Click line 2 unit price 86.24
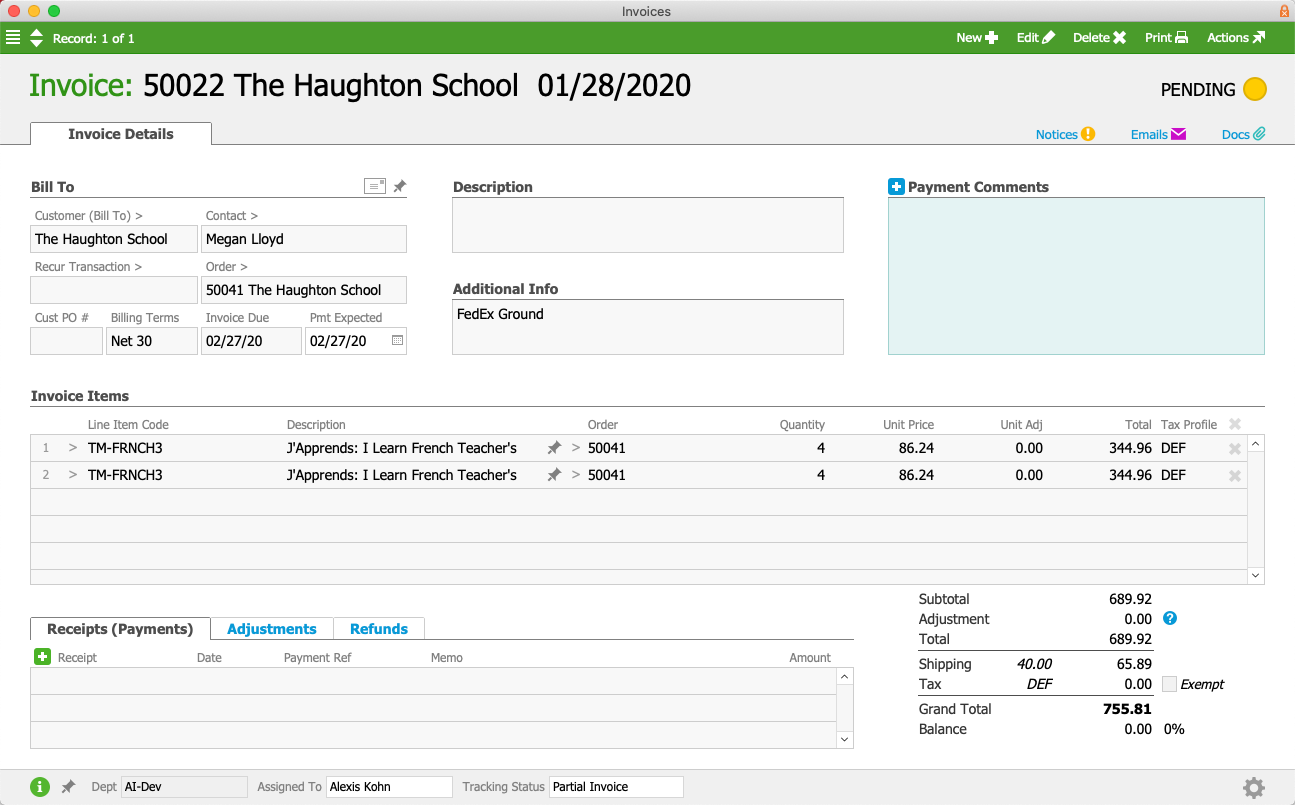The width and height of the screenshot is (1295, 805). [x=916, y=475]
